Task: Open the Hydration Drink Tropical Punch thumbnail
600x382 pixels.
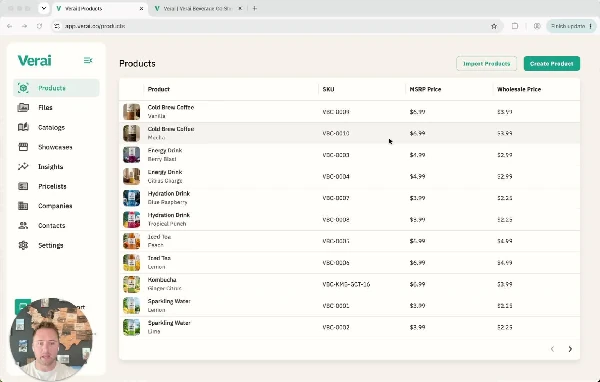Action: pos(131,220)
